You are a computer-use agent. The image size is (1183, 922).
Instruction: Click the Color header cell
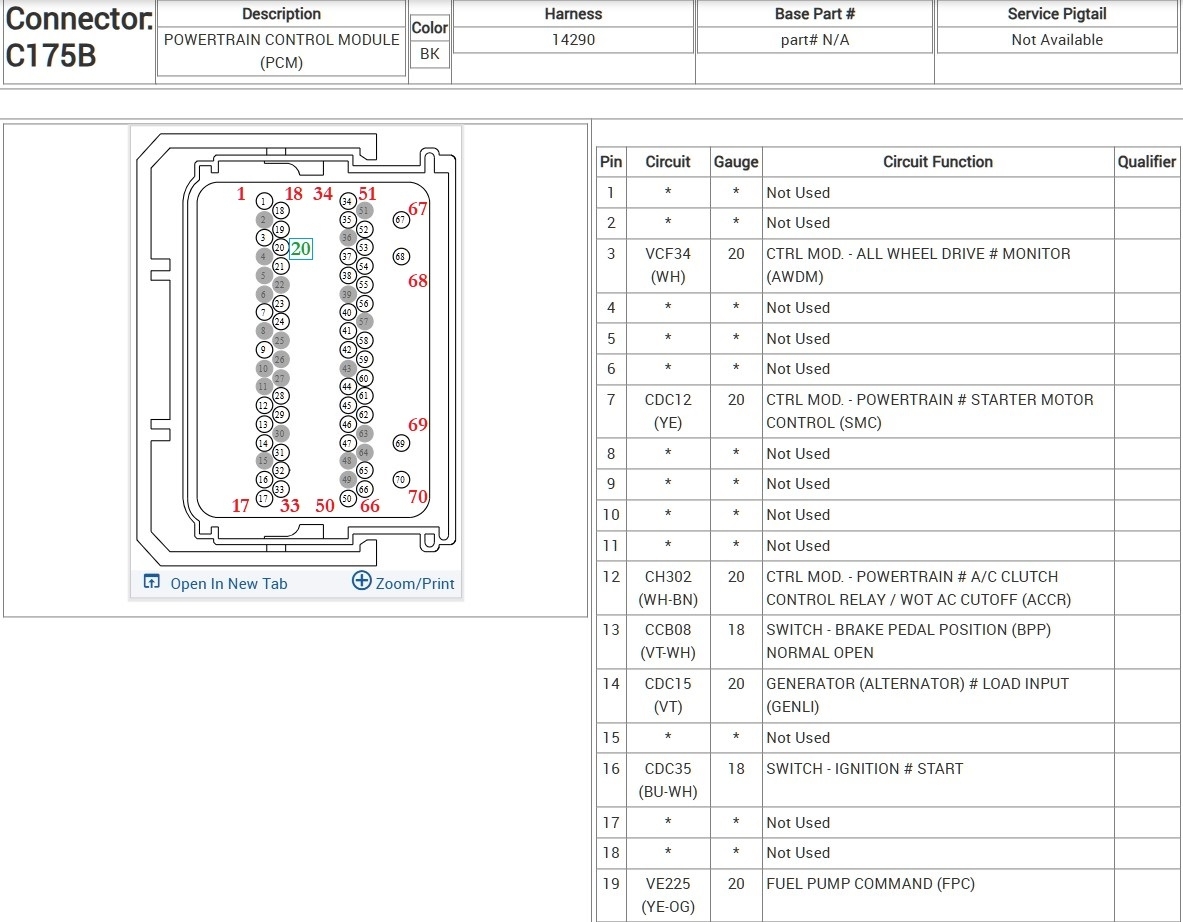pyautogui.click(x=429, y=27)
